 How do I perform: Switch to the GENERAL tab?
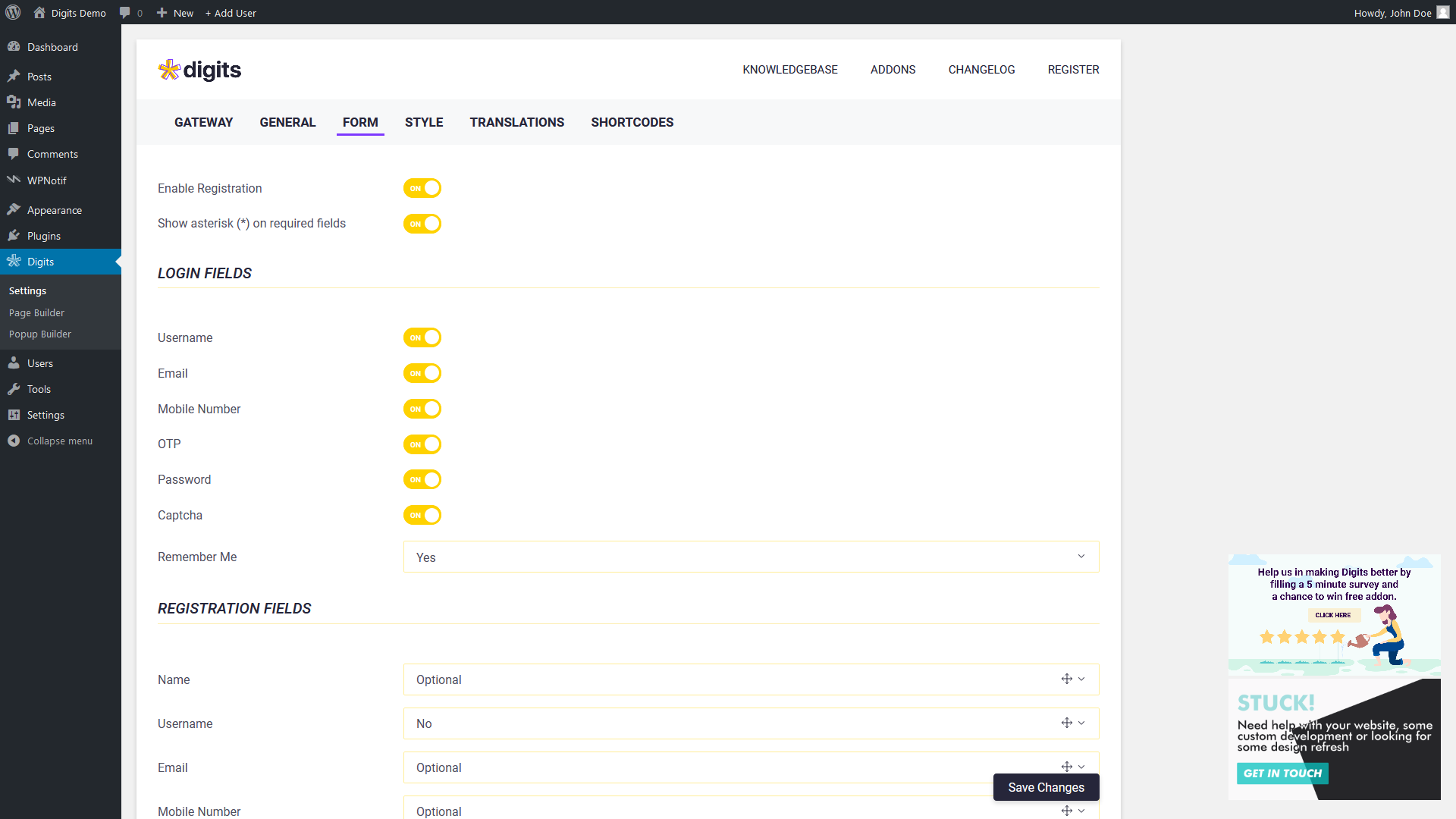click(287, 122)
